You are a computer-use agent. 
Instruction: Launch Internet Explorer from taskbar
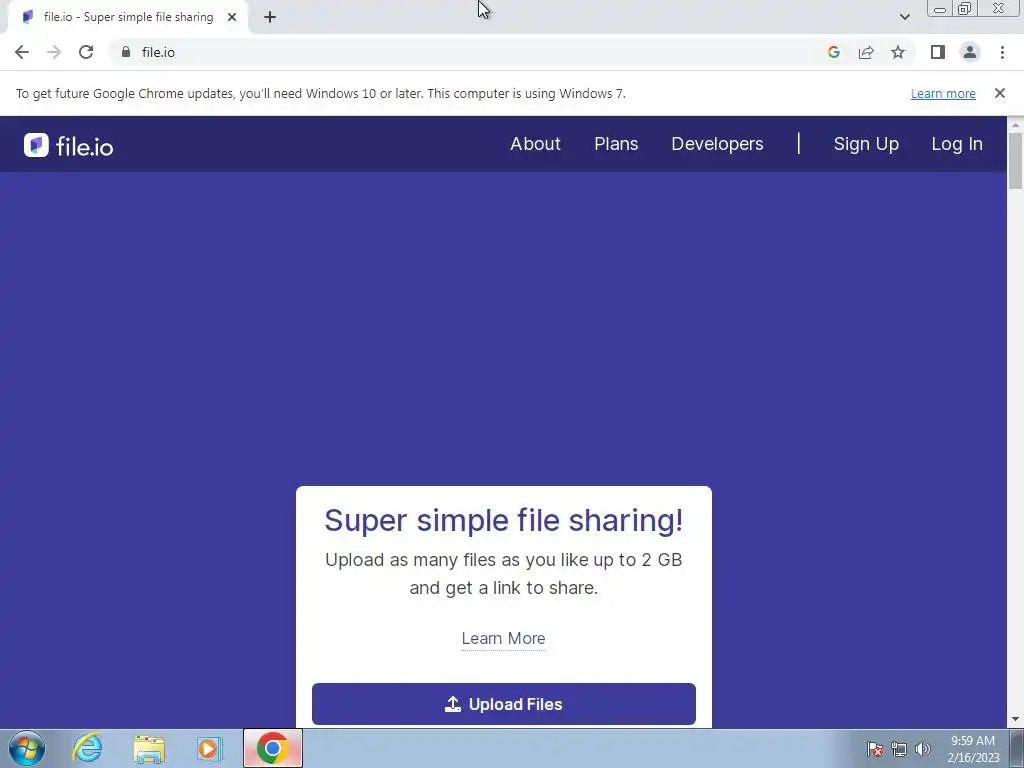pyautogui.click(x=88, y=748)
